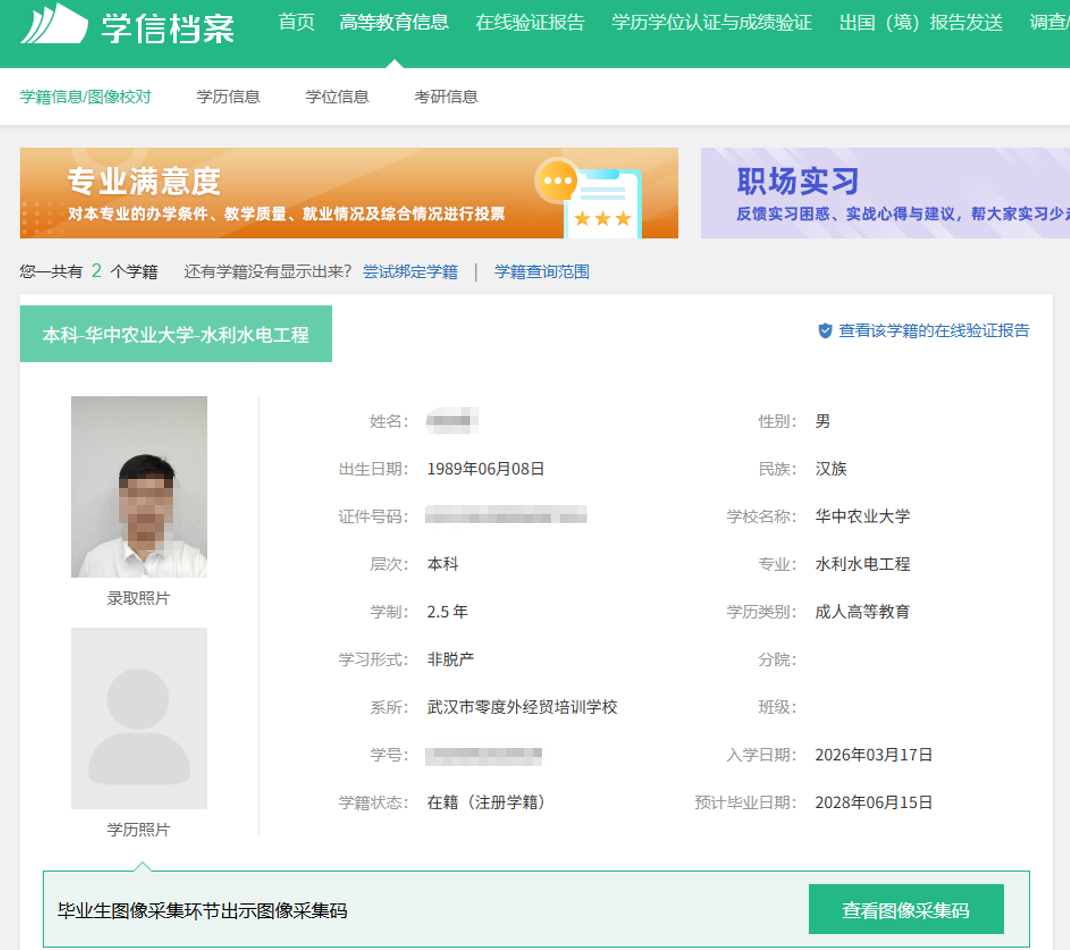Open 查看该学籍的在线验证报告 link

[934, 331]
